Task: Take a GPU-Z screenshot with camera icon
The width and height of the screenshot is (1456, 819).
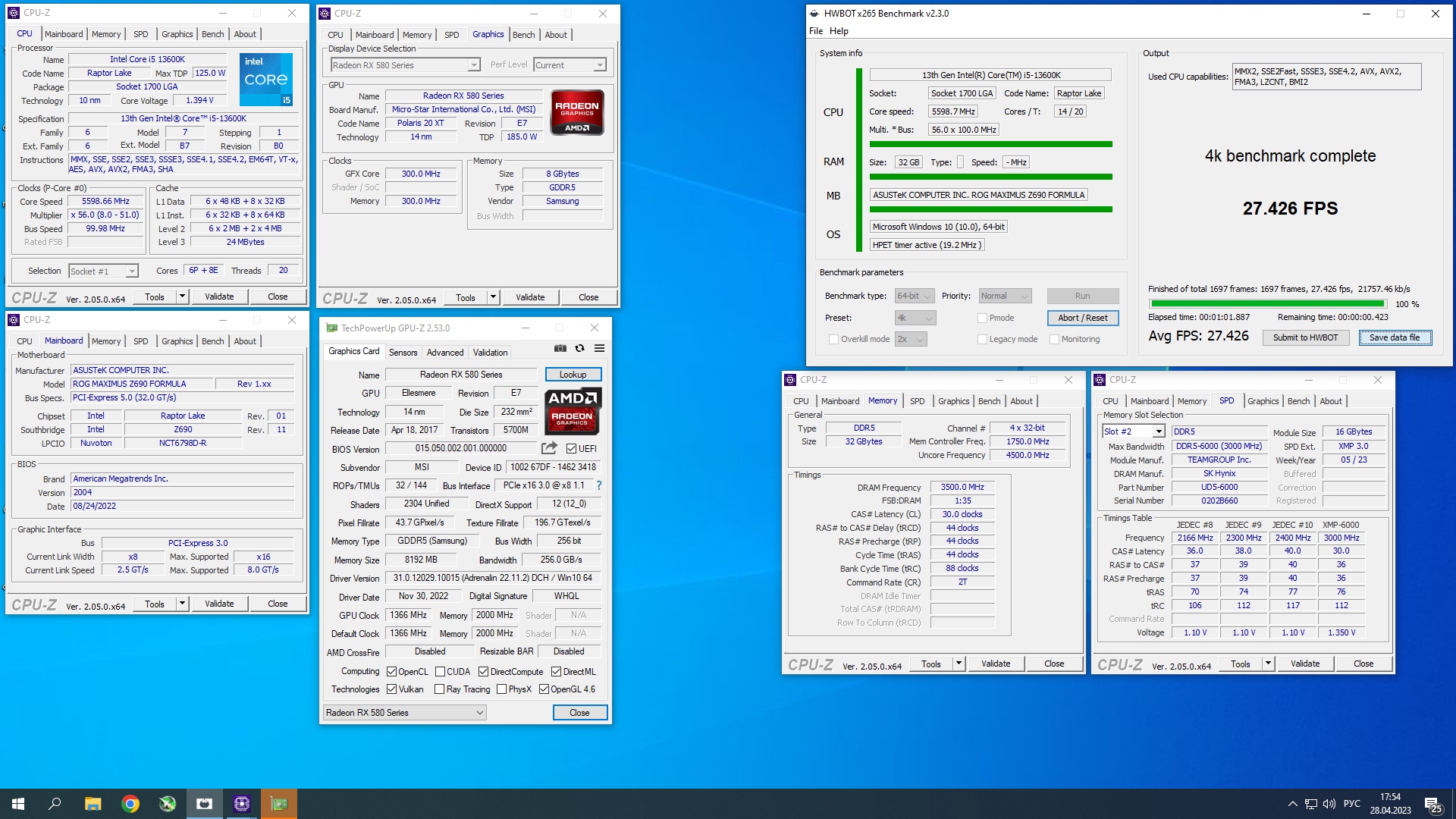Action: click(x=560, y=348)
